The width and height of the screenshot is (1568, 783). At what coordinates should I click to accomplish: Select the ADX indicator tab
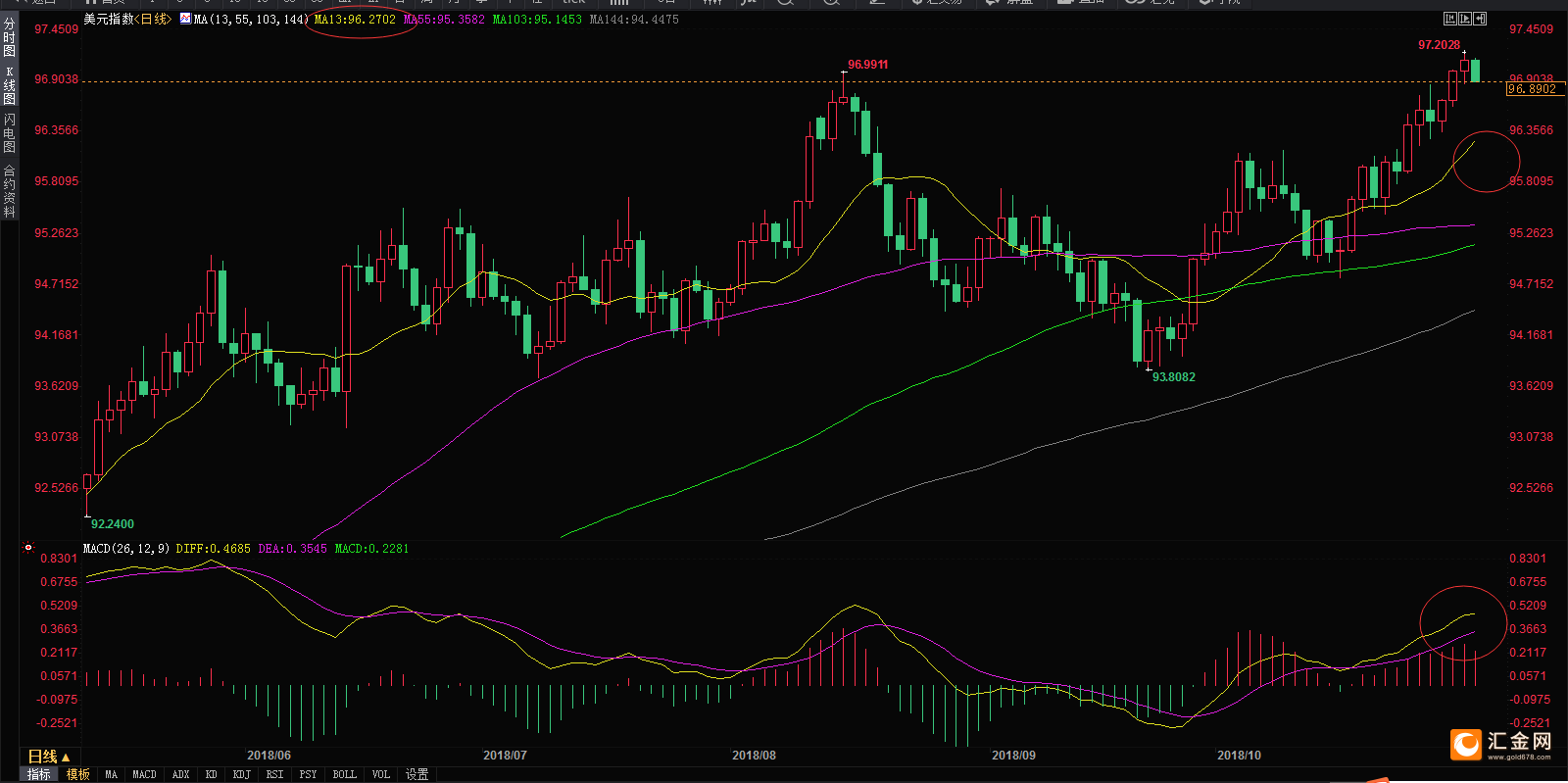181,774
